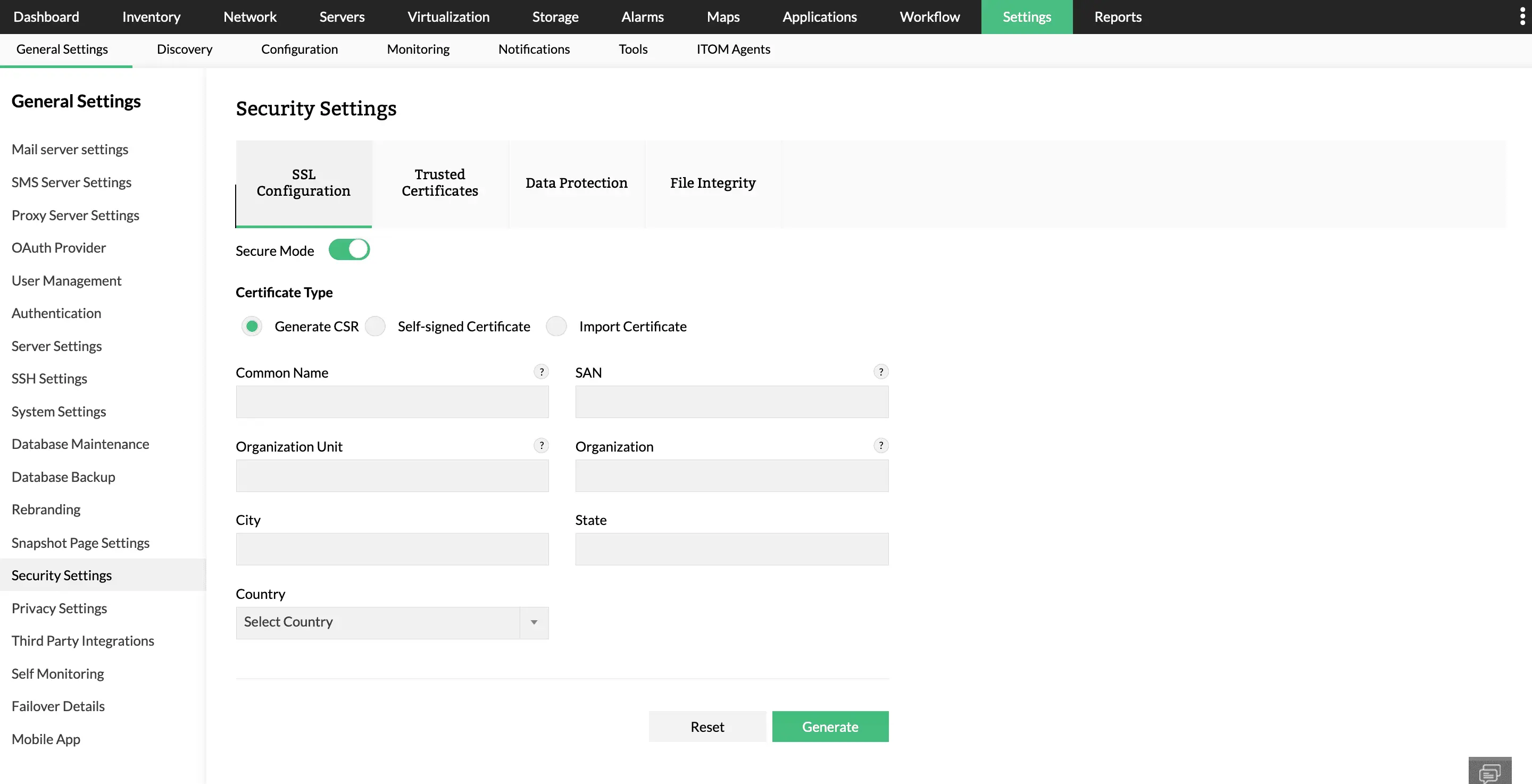Click the SAN help question icon
Screen dimensions: 1532x784
(x=881, y=372)
